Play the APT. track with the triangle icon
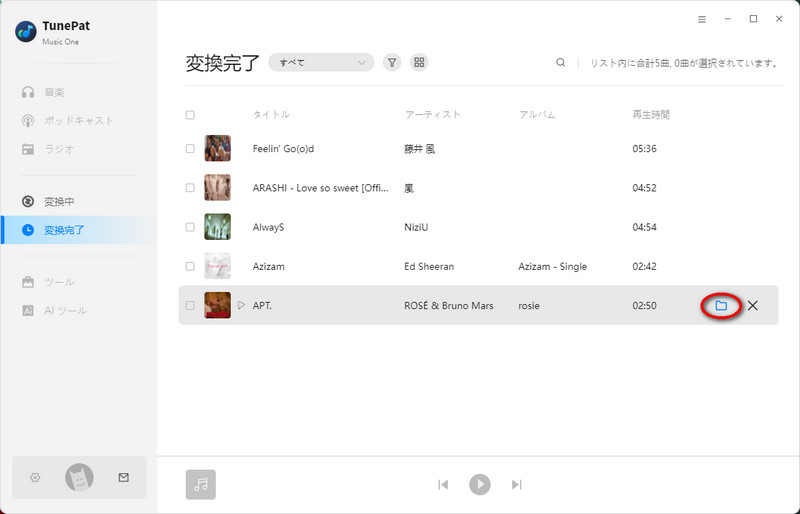 click(241, 305)
